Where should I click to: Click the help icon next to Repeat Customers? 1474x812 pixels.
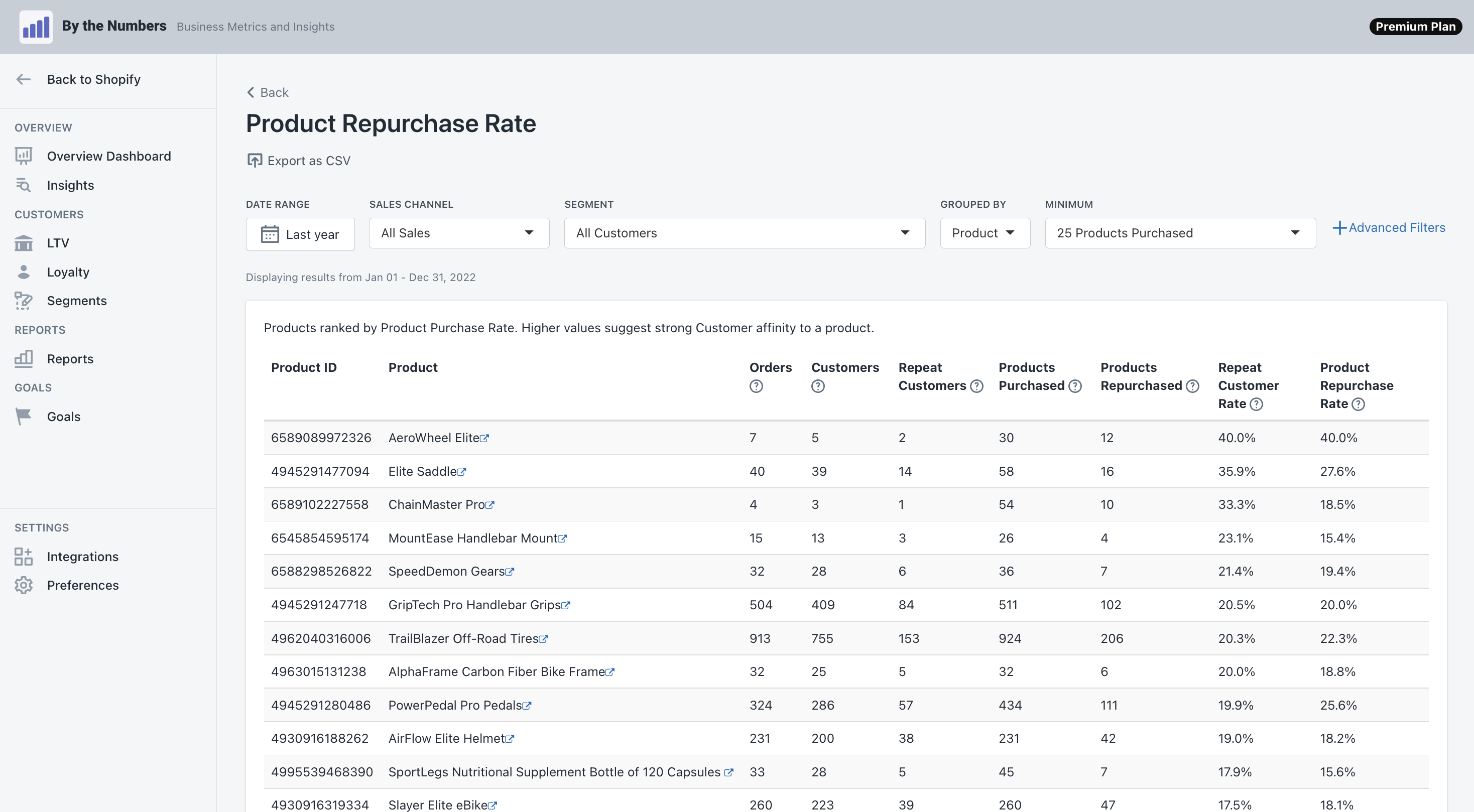(x=977, y=386)
